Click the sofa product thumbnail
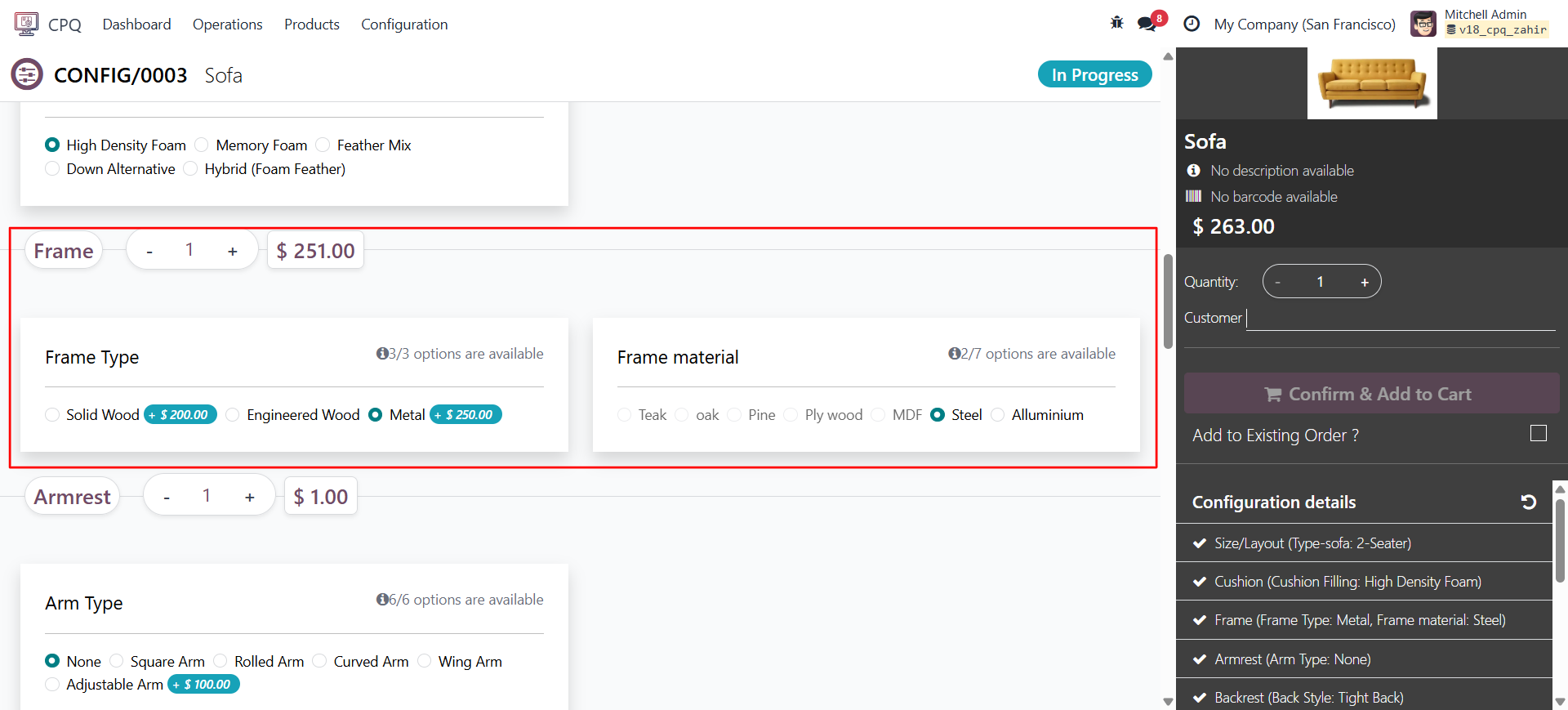This screenshot has height=710, width=1568. 1372,83
